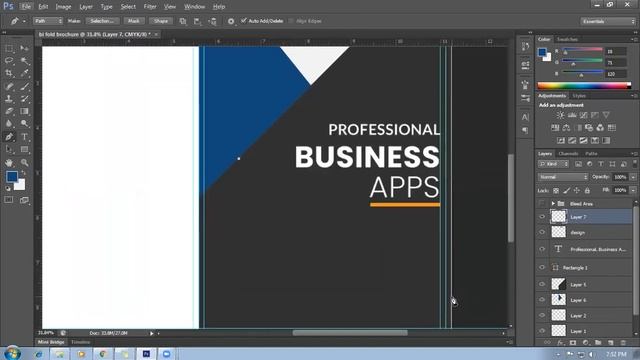Open the Opacity value dropdown arrow
The height and width of the screenshot is (360, 640).
point(633,177)
